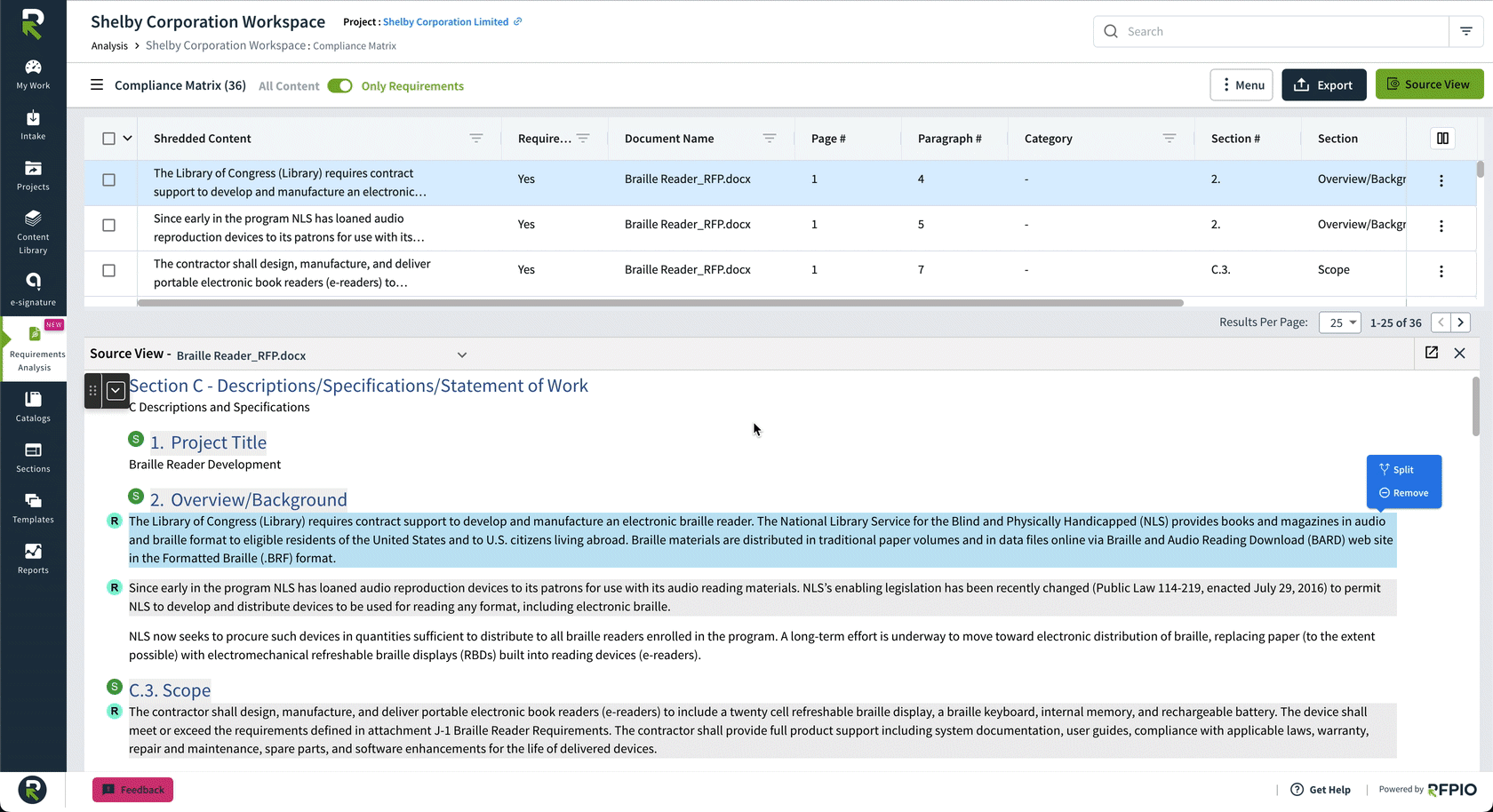1493x812 pixels.
Task: Click the Feedback button
Action: tap(133, 790)
